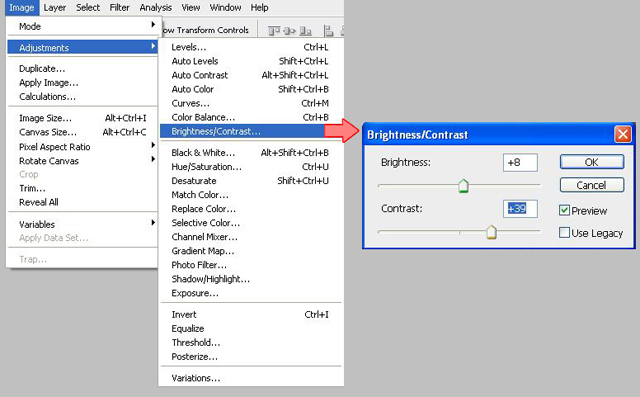Click the Brightness value field
This screenshot has height=397, width=640.
pyautogui.click(x=520, y=162)
